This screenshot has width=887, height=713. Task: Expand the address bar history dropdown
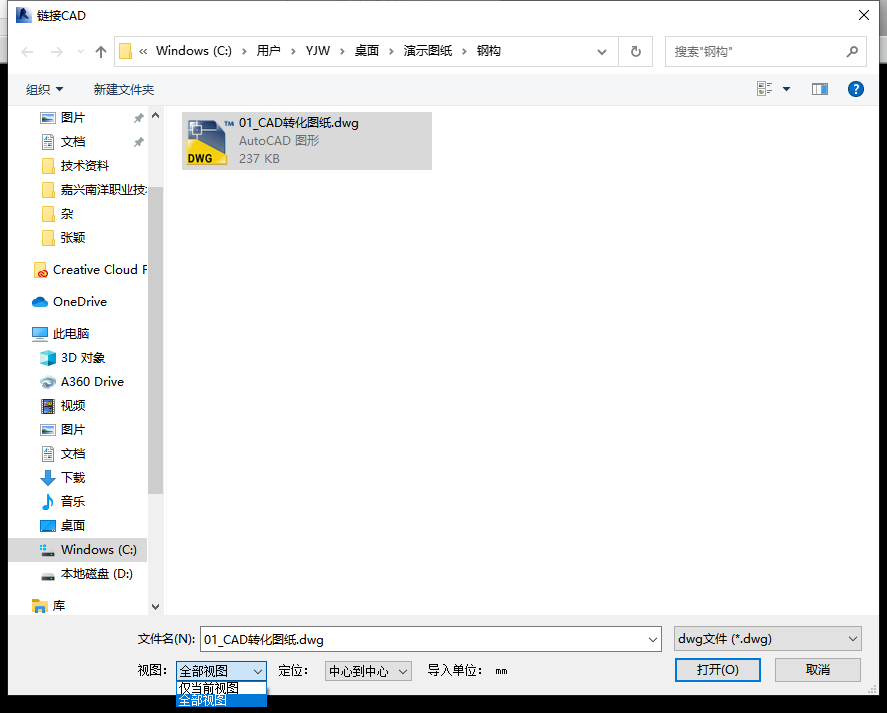click(x=602, y=52)
